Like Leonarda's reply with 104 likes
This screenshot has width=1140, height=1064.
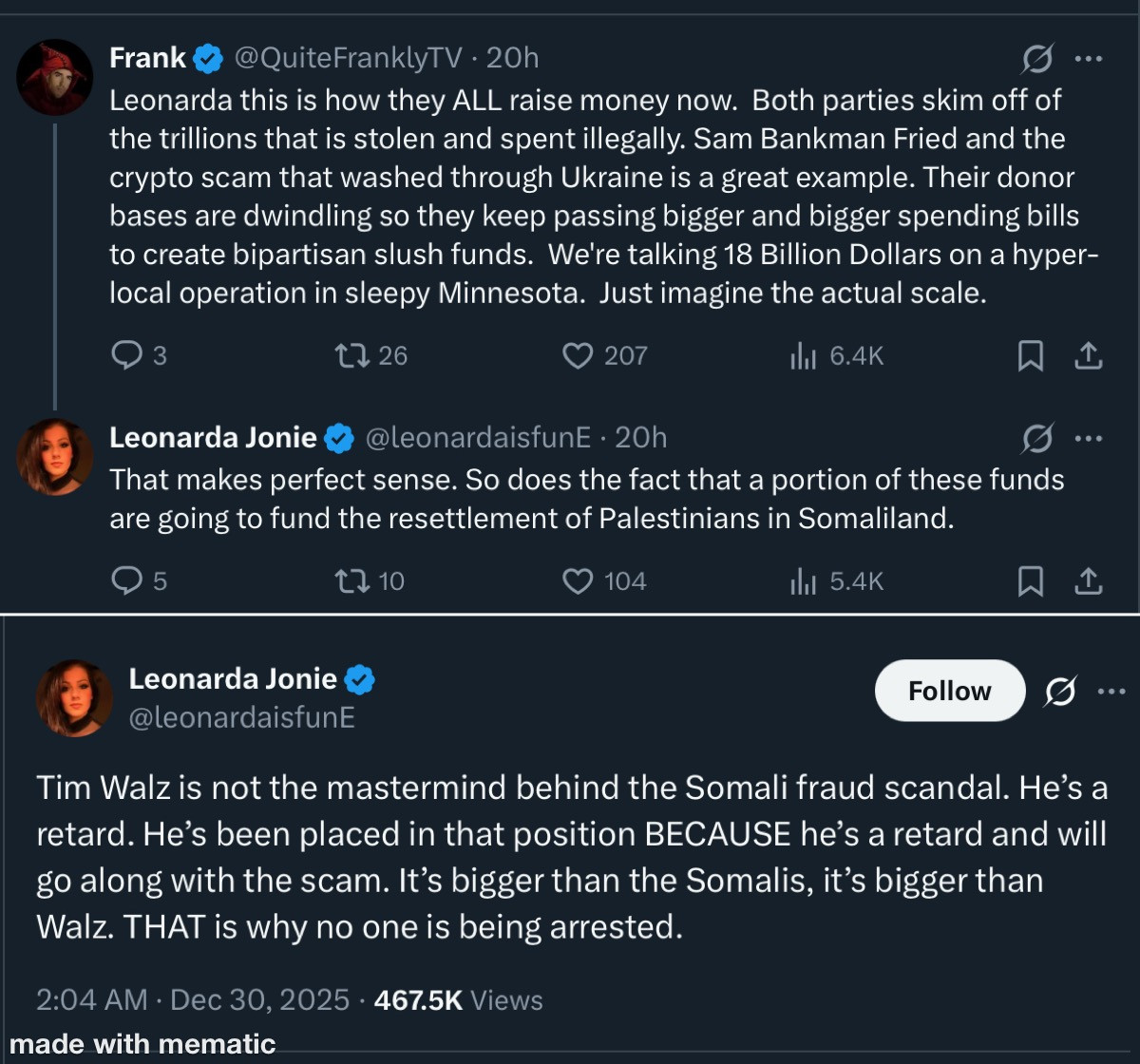(x=578, y=580)
